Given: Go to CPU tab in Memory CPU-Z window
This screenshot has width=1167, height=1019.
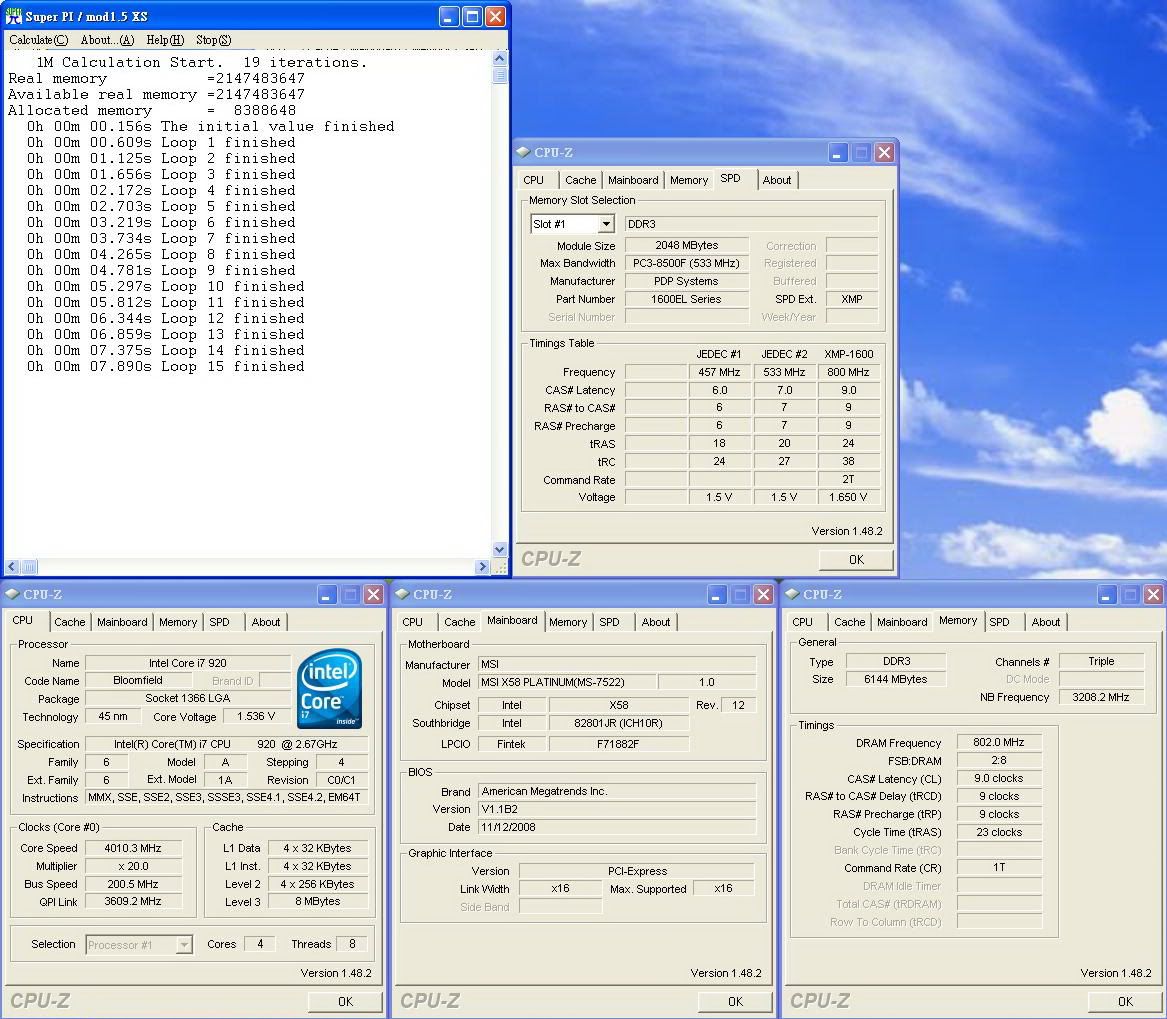Looking at the screenshot, I should [802, 622].
